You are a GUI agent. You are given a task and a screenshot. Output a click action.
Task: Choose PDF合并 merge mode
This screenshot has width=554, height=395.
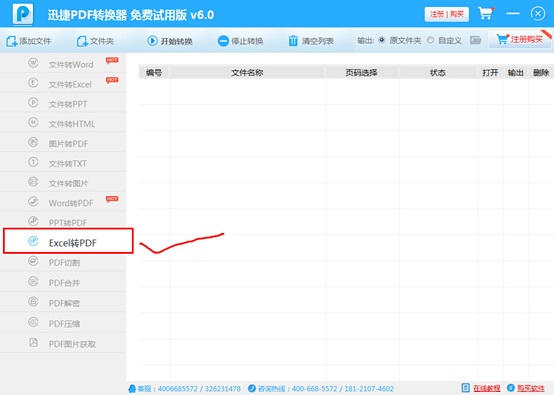[63, 282]
